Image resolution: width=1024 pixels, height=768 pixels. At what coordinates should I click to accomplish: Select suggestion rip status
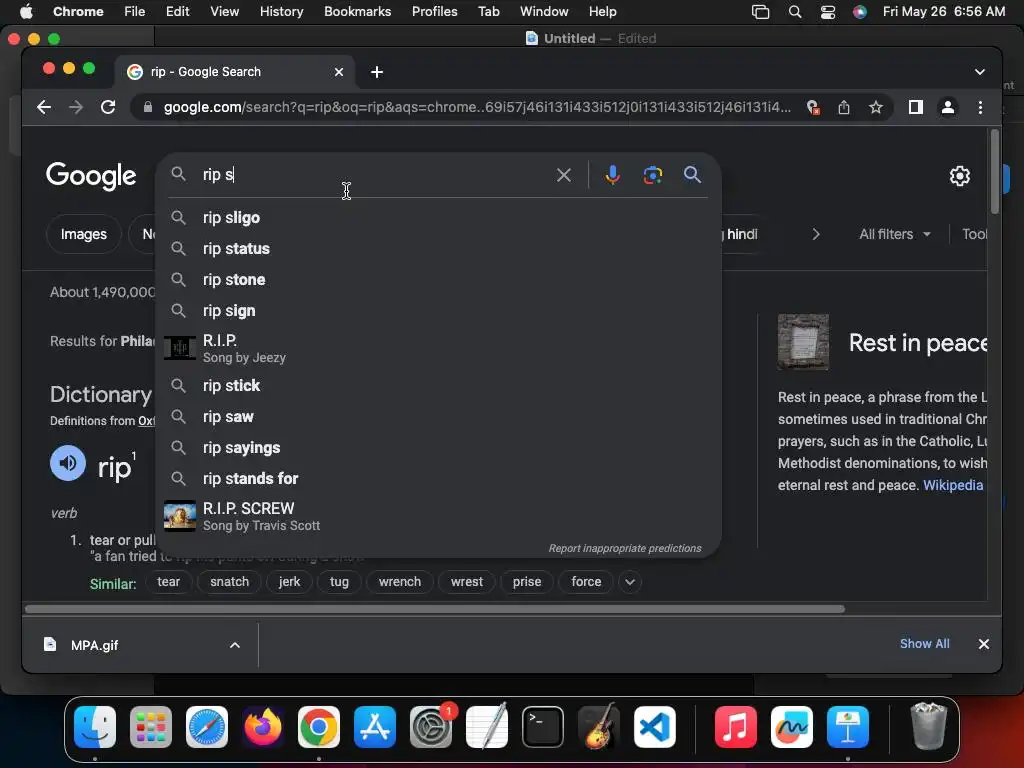click(x=438, y=249)
